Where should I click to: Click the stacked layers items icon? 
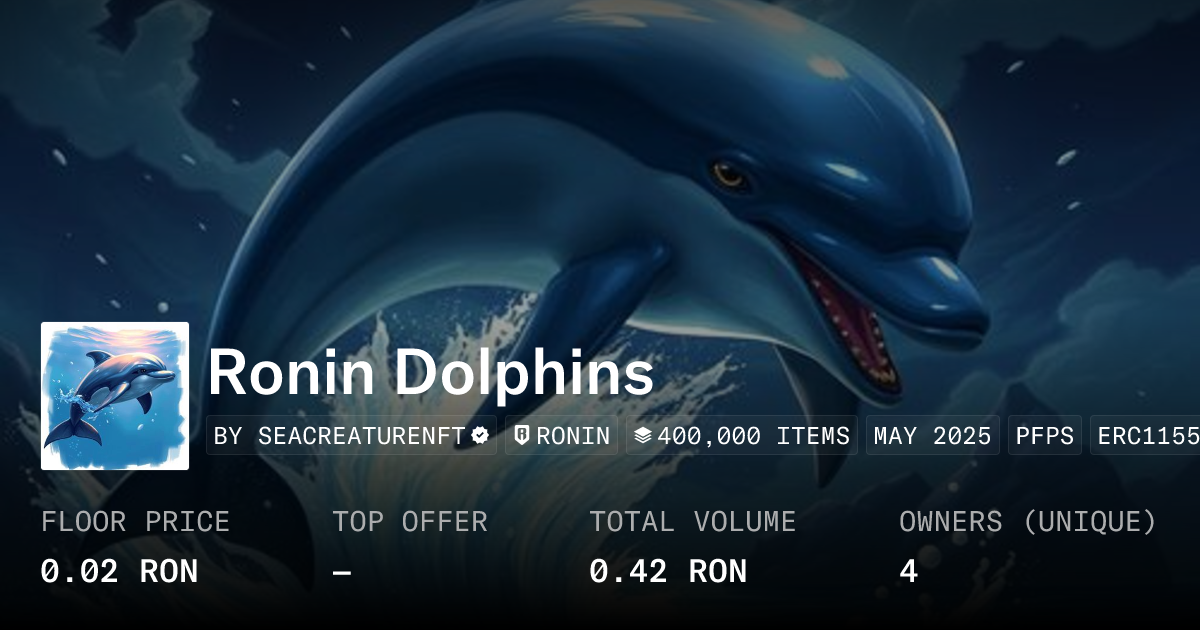tap(643, 436)
